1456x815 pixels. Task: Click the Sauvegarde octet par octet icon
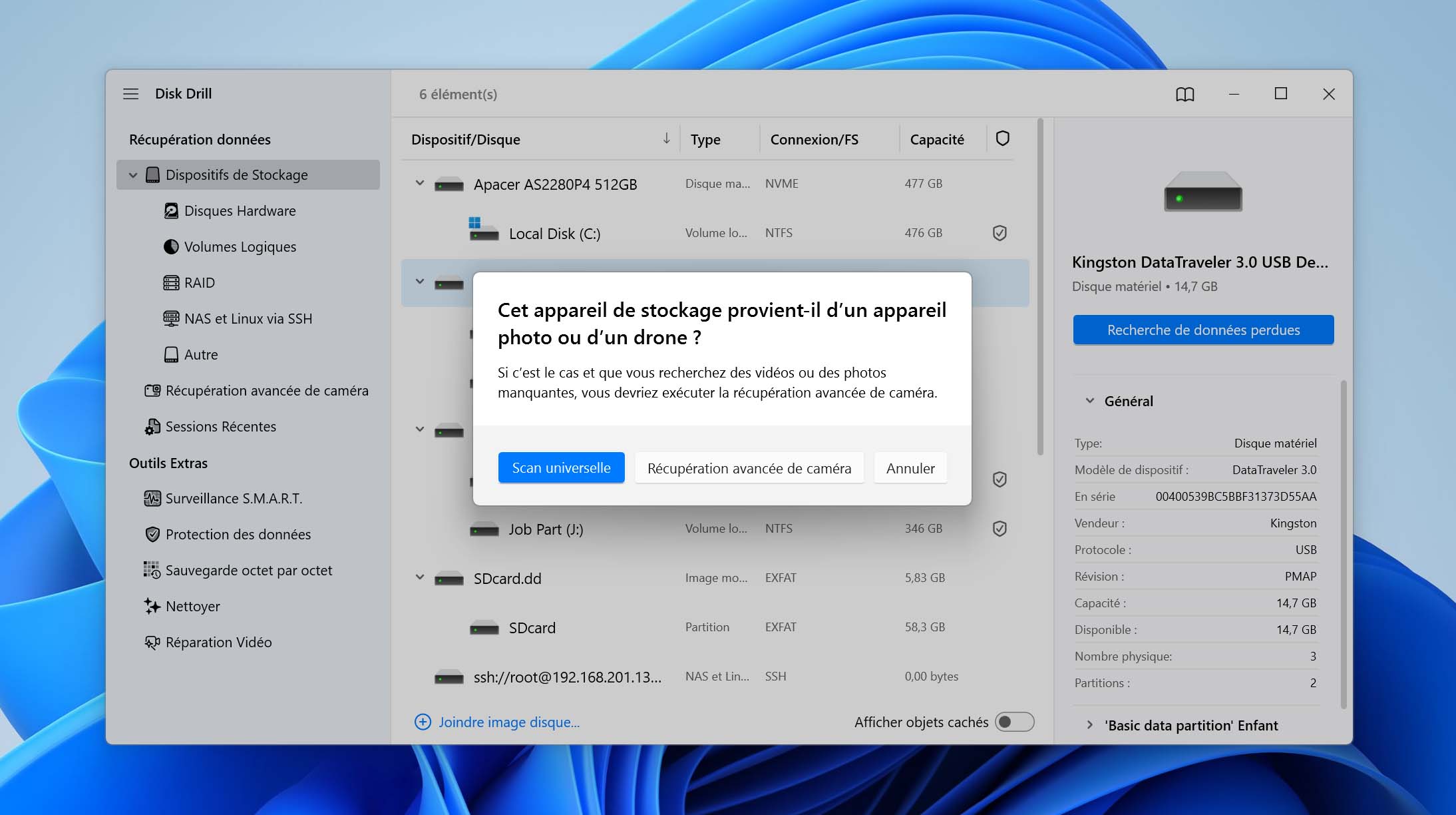[152, 571]
